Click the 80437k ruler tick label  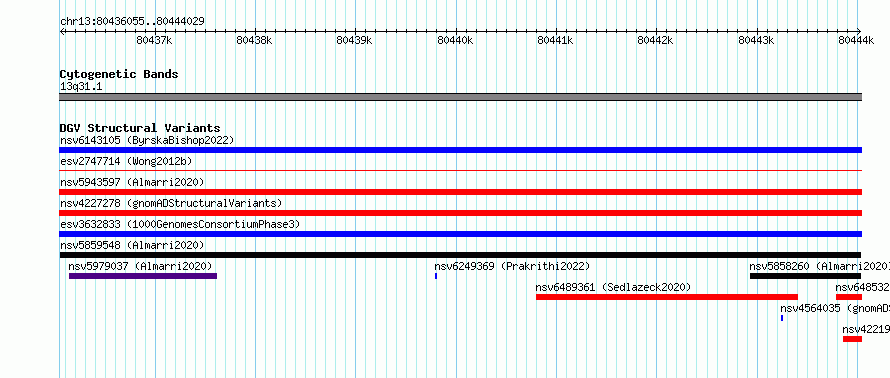[154, 40]
